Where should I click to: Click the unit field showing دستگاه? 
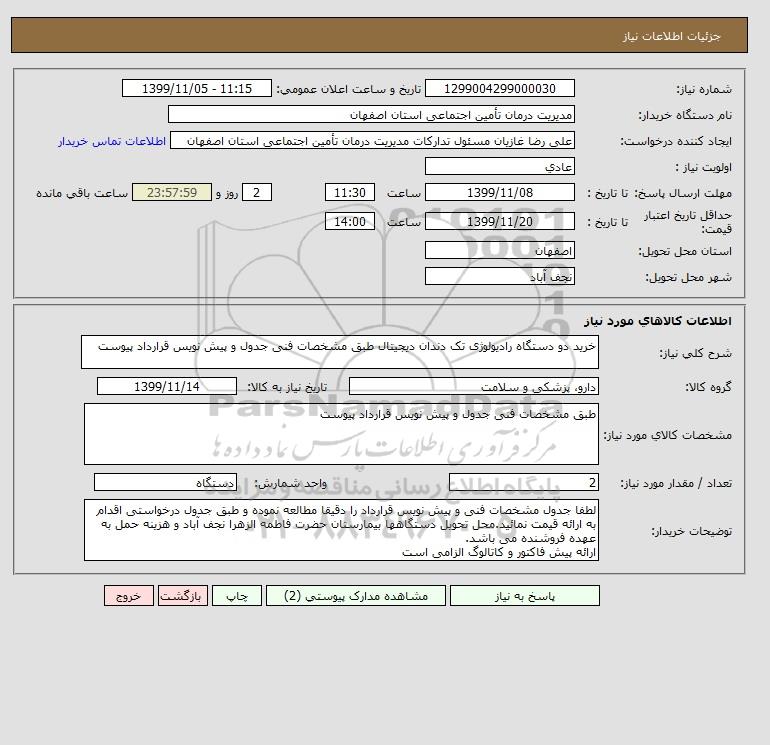165,483
